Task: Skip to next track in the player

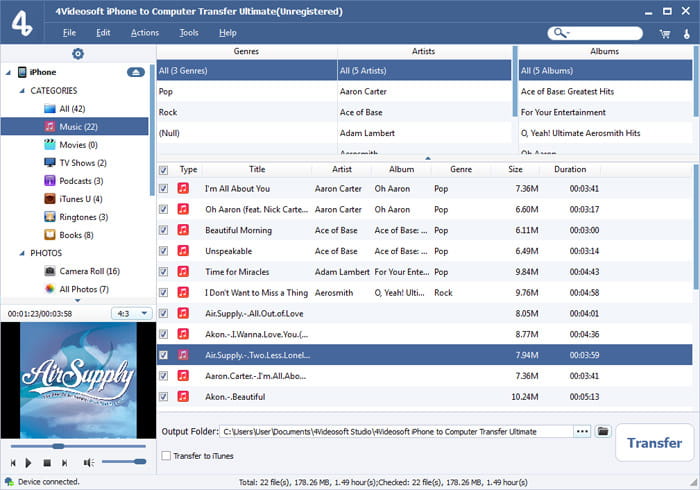Action: point(65,463)
